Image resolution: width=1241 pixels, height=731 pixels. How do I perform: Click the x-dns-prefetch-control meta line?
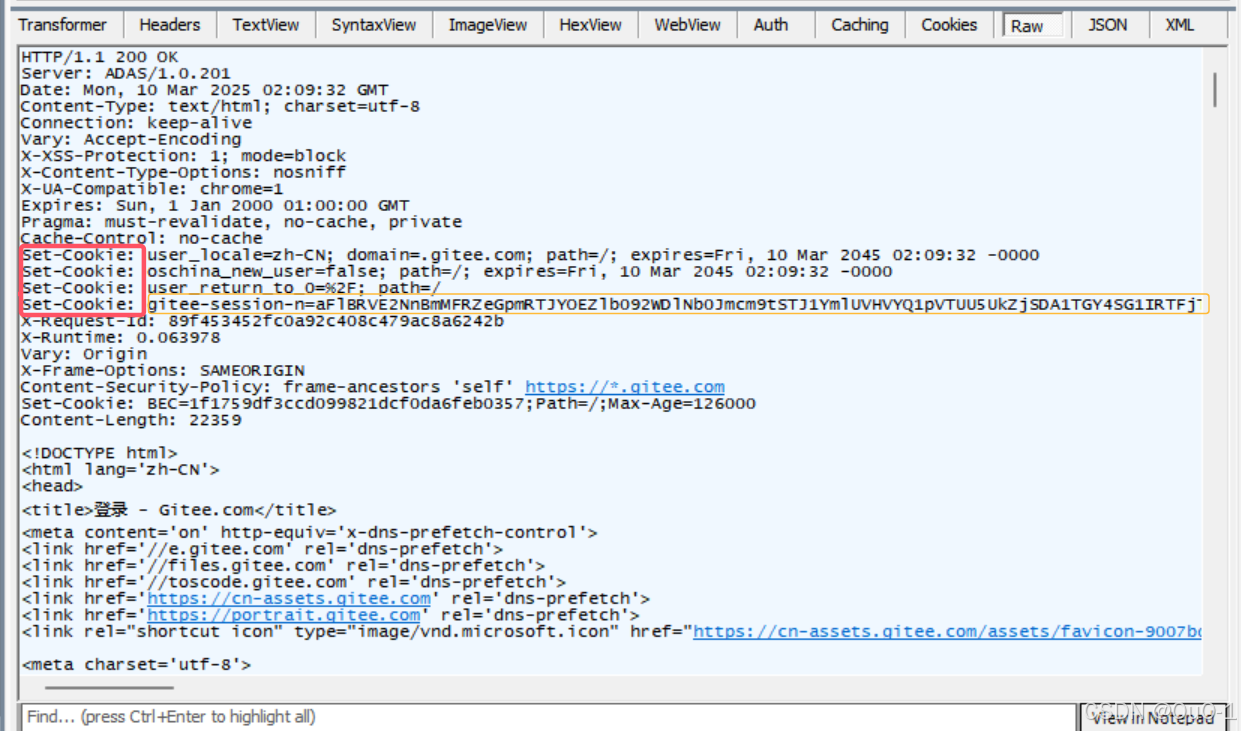tap(309, 533)
